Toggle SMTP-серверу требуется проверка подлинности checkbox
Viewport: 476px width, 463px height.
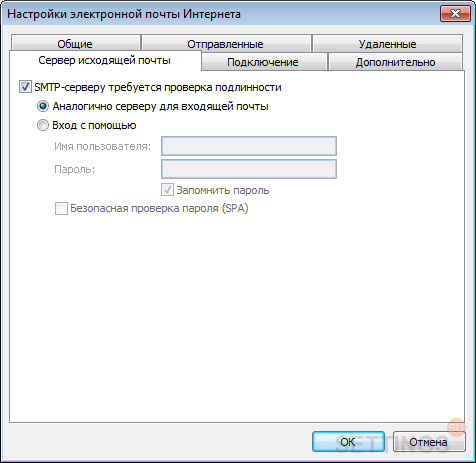pos(25,87)
